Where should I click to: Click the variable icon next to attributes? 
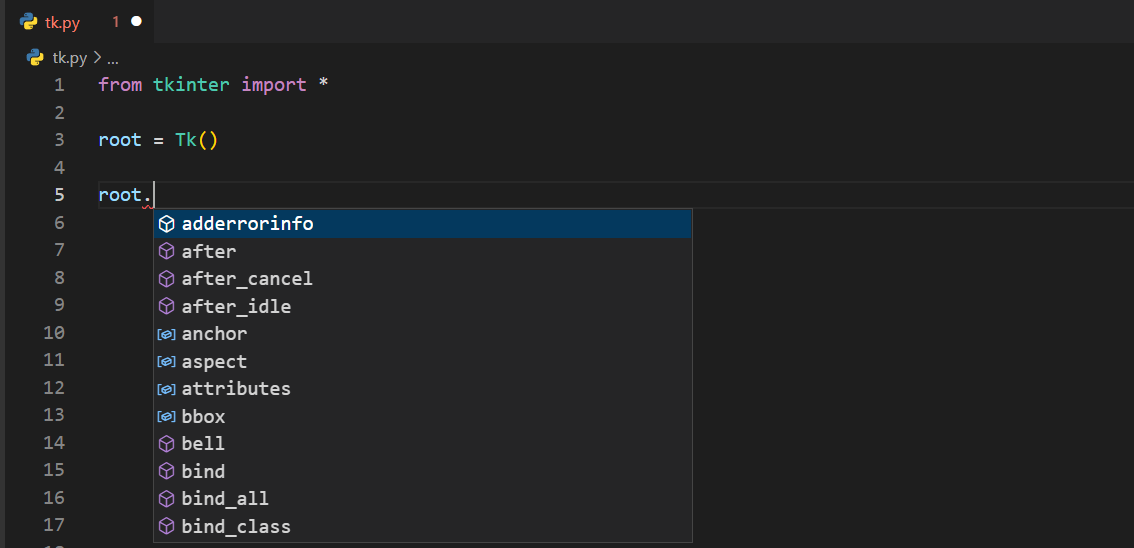[x=167, y=389]
